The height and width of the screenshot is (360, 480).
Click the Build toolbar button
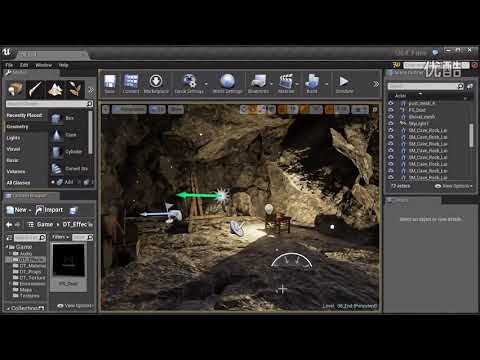[312, 84]
